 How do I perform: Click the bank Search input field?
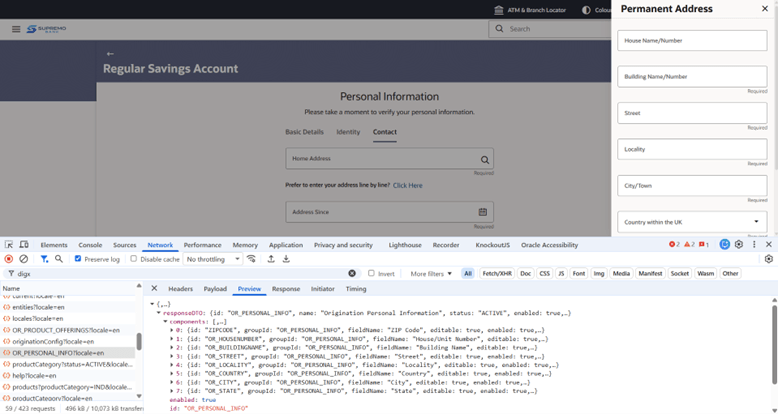click(x=550, y=29)
